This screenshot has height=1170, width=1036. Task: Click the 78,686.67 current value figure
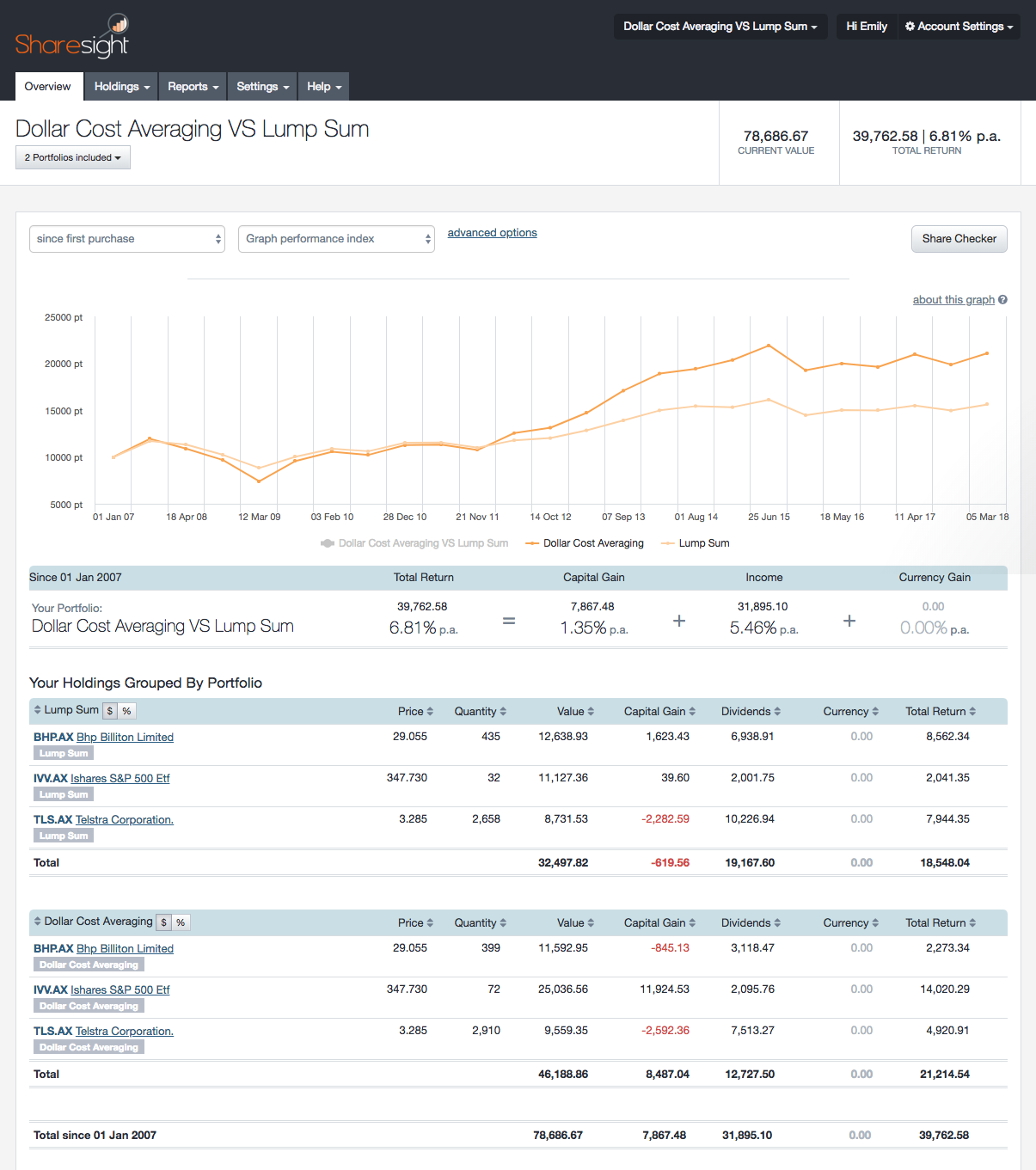pyautogui.click(x=776, y=136)
